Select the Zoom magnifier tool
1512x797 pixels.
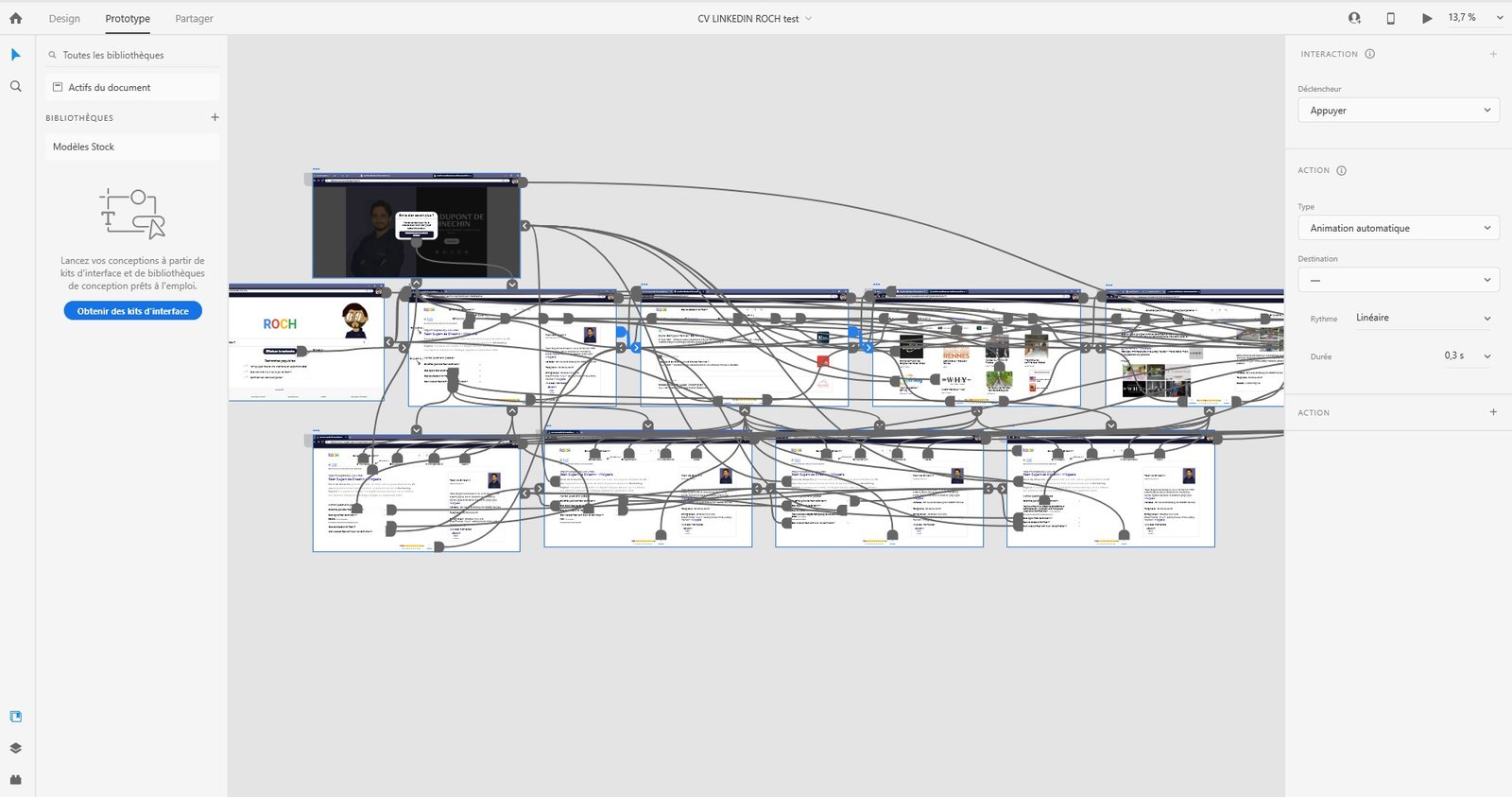15,86
